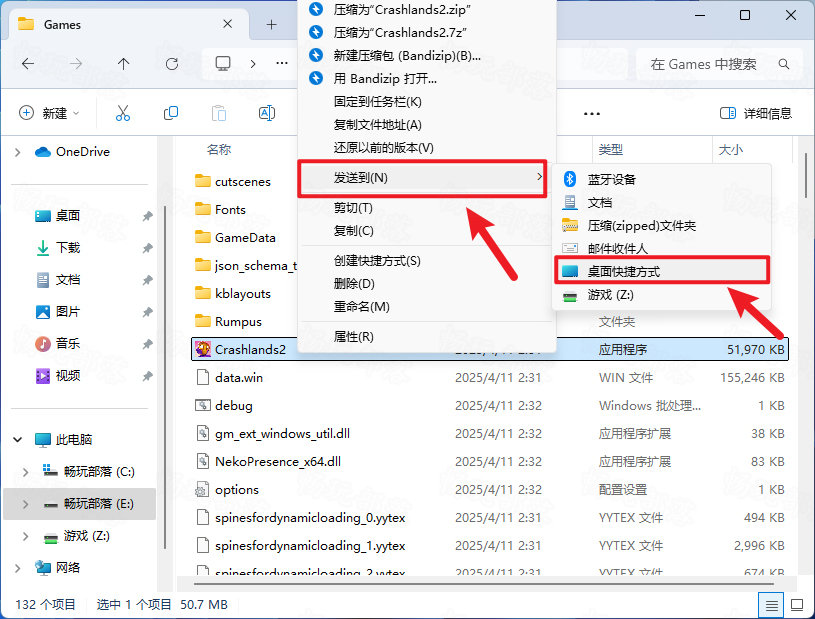
Task: Select the debug batch file icon
Action: tap(203, 405)
